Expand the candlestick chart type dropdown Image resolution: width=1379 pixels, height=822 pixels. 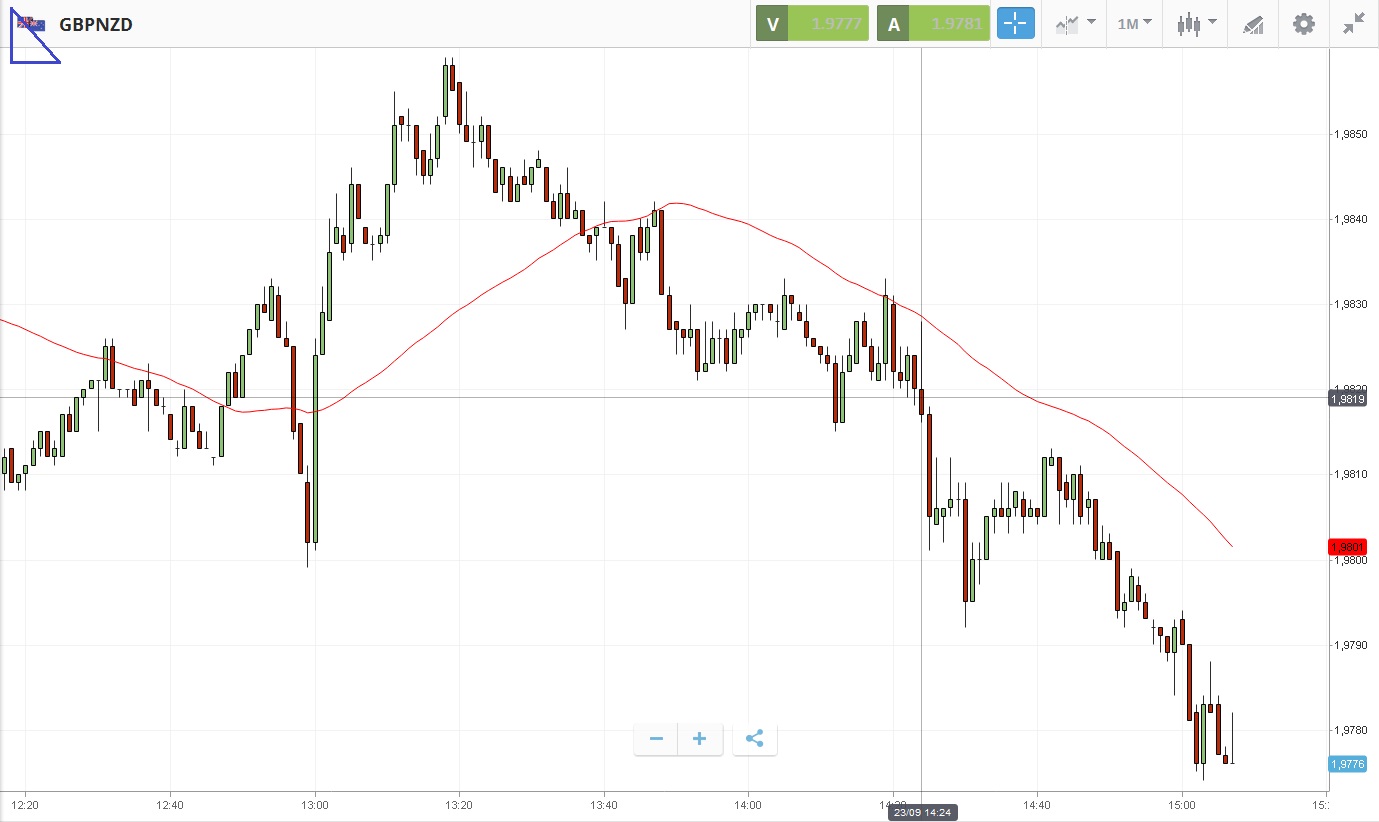[x=1196, y=24]
